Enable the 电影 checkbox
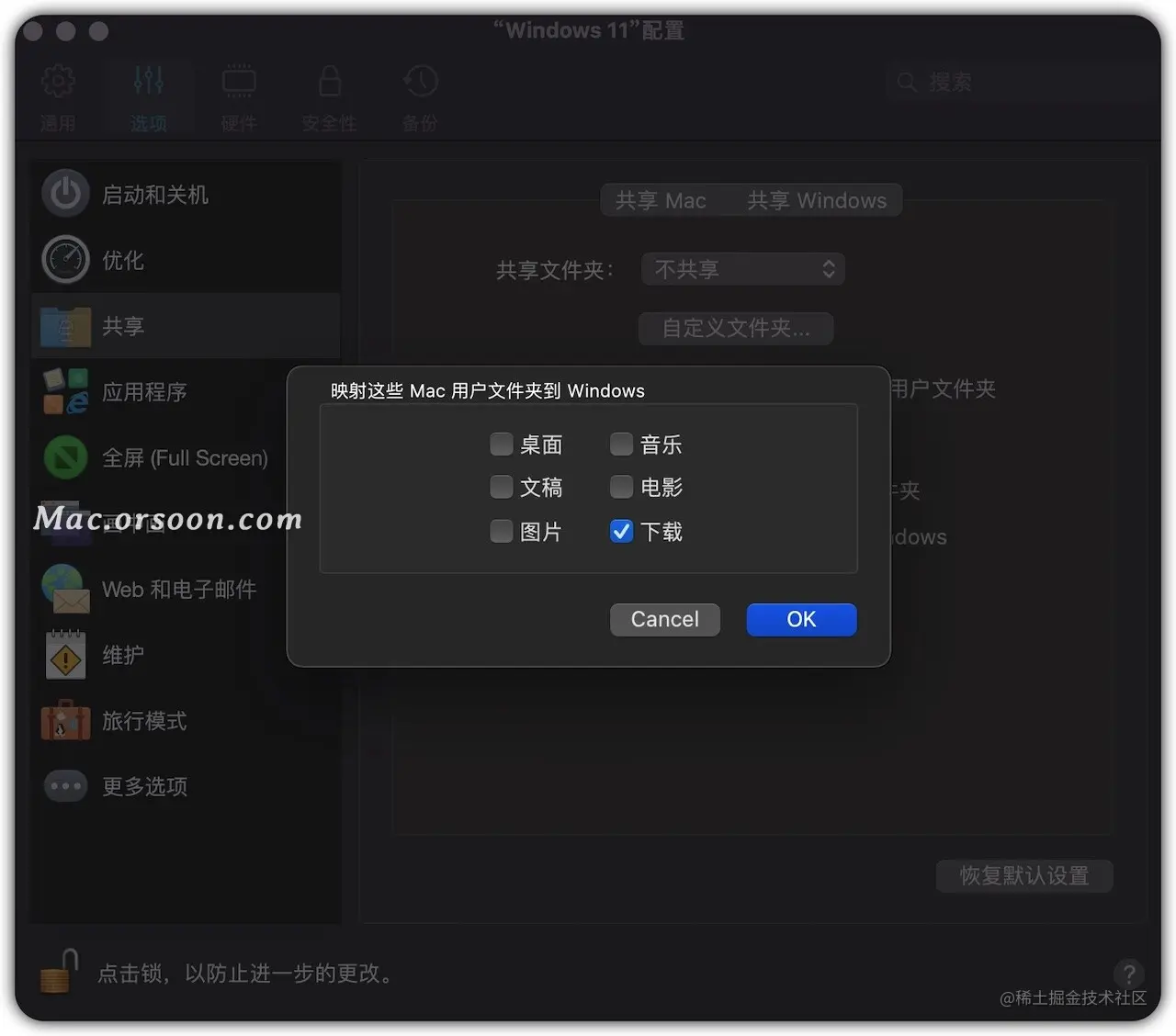Screen dimensions: 1176x1036 621,487
